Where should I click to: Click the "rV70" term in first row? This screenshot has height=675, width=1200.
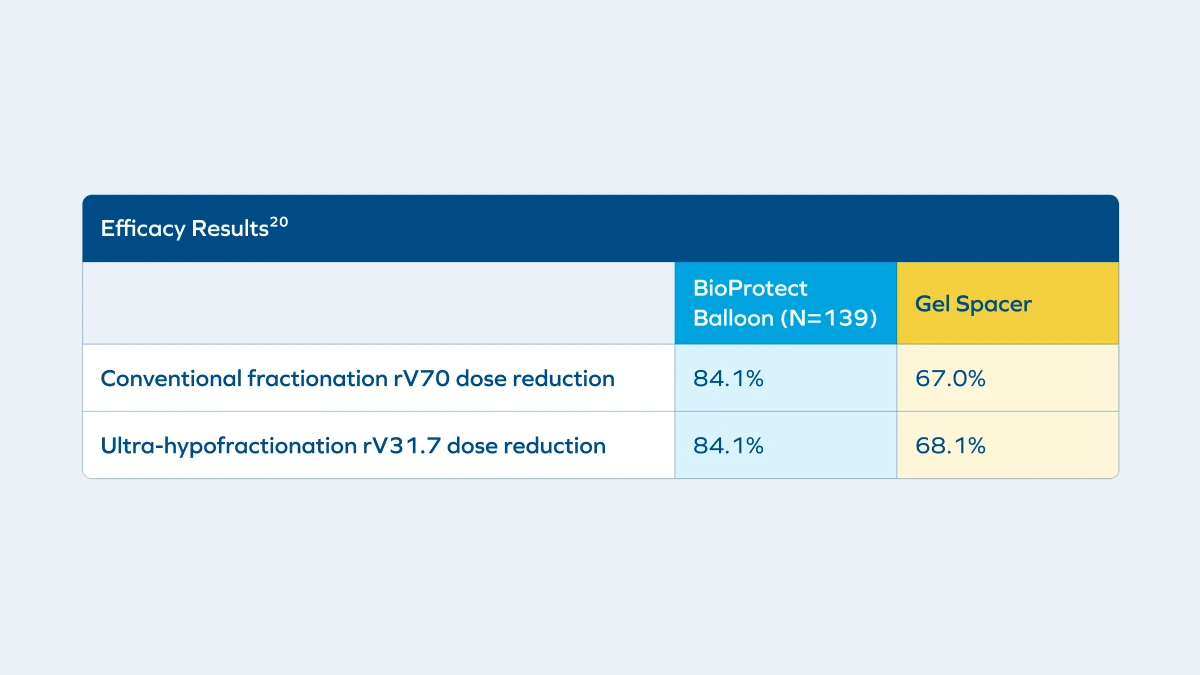pos(419,378)
